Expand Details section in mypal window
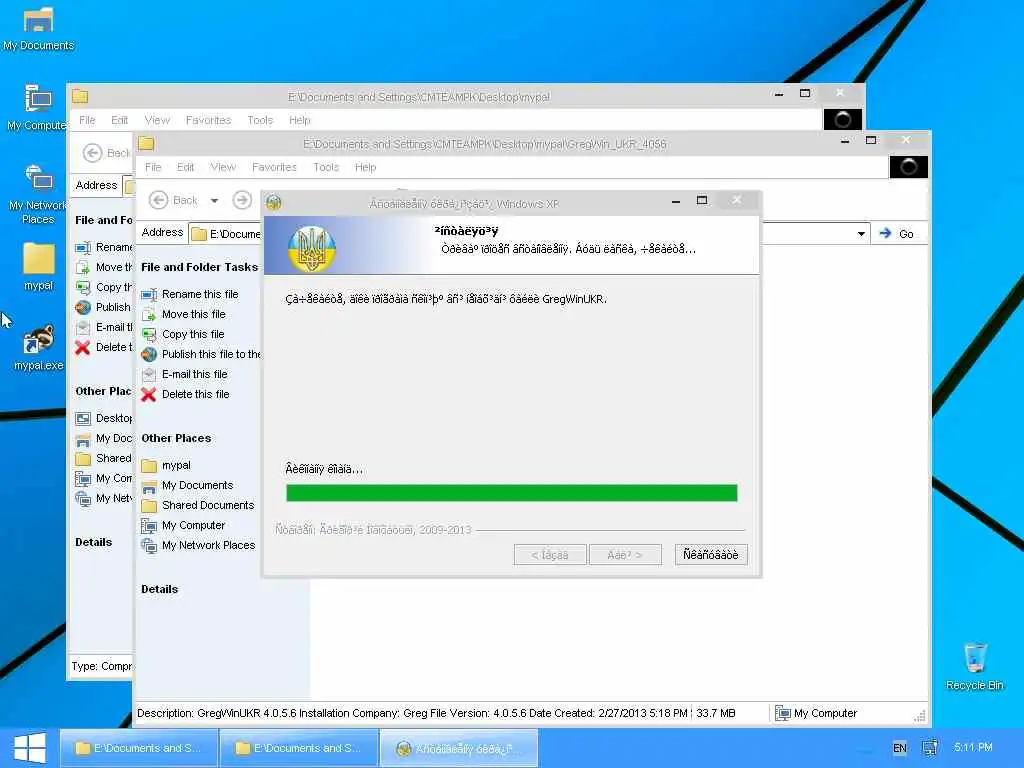Screen dimensions: 1024x768 click(93, 542)
